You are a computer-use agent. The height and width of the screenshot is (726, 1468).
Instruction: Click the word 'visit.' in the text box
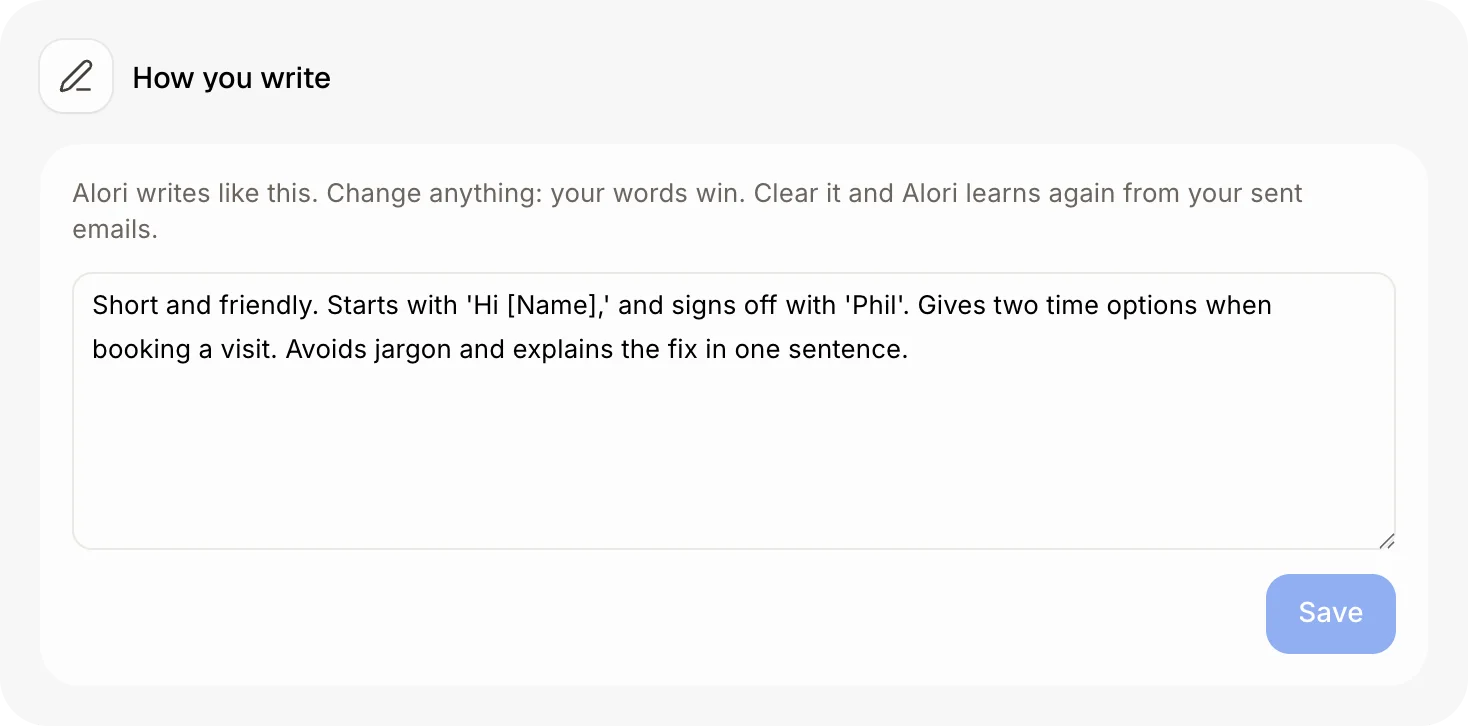[240, 351]
